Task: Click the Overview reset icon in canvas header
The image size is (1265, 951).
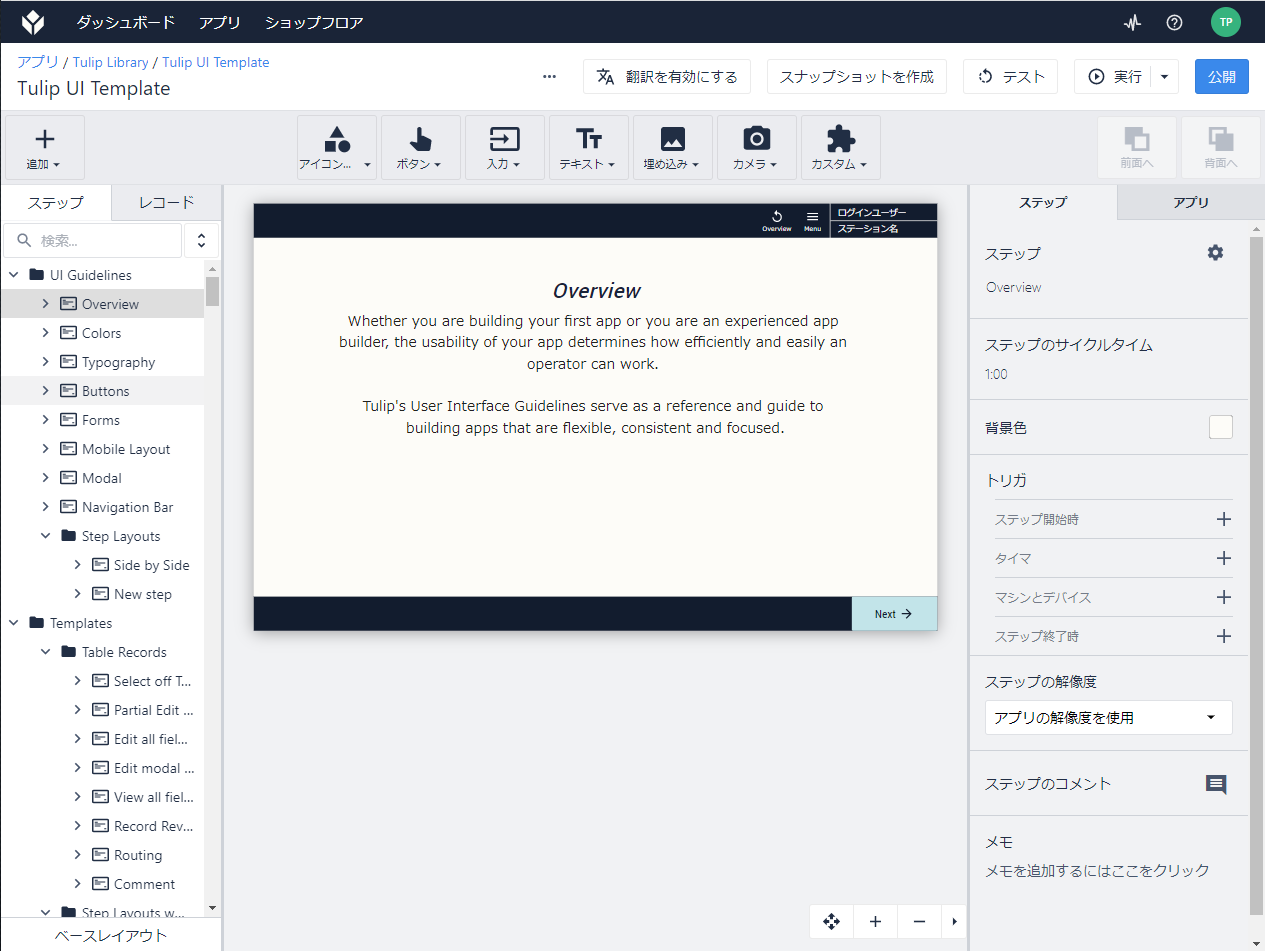Action: click(777, 221)
